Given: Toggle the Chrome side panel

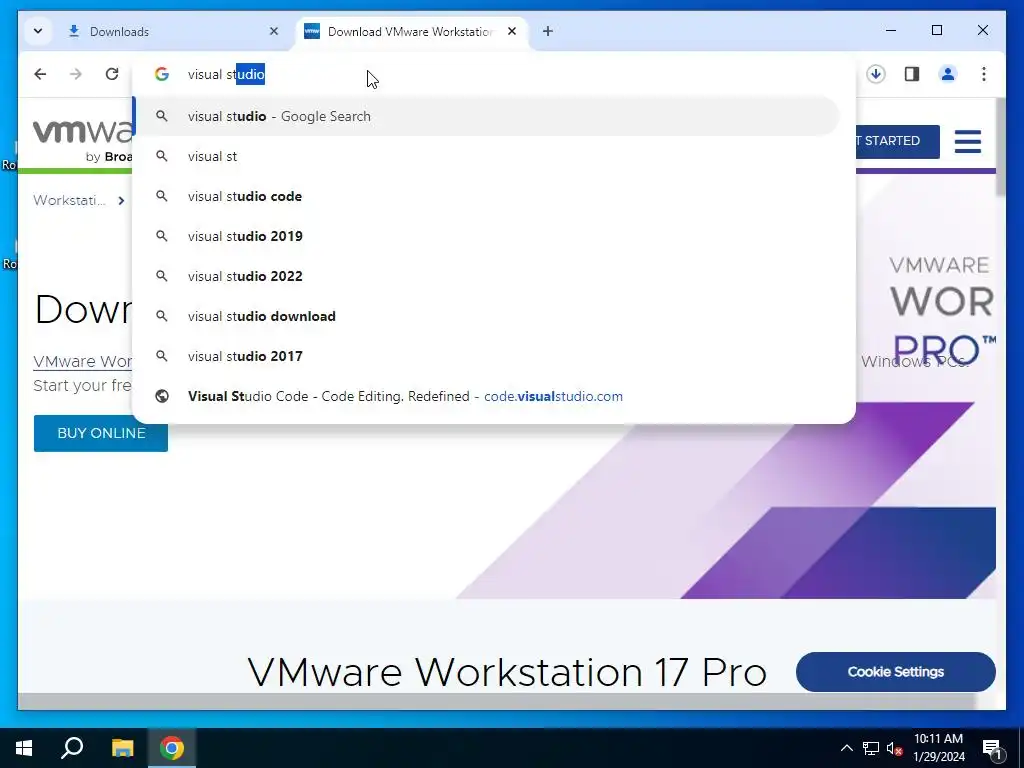Looking at the screenshot, I should pyautogui.click(x=912, y=74).
